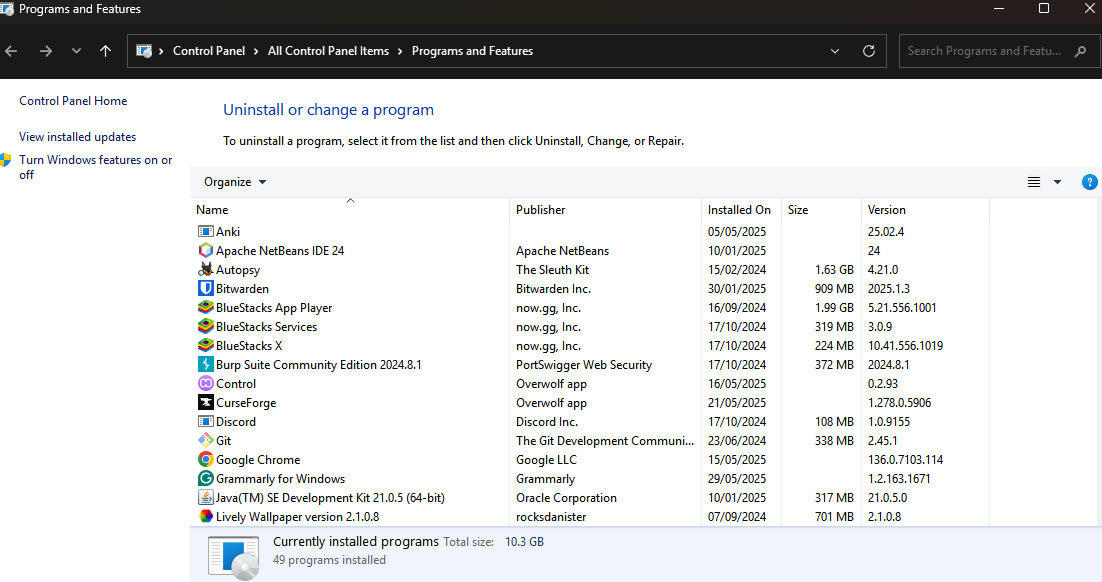The height and width of the screenshot is (582, 1102).
Task: Open help with the question mark icon
Action: (1089, 182)
